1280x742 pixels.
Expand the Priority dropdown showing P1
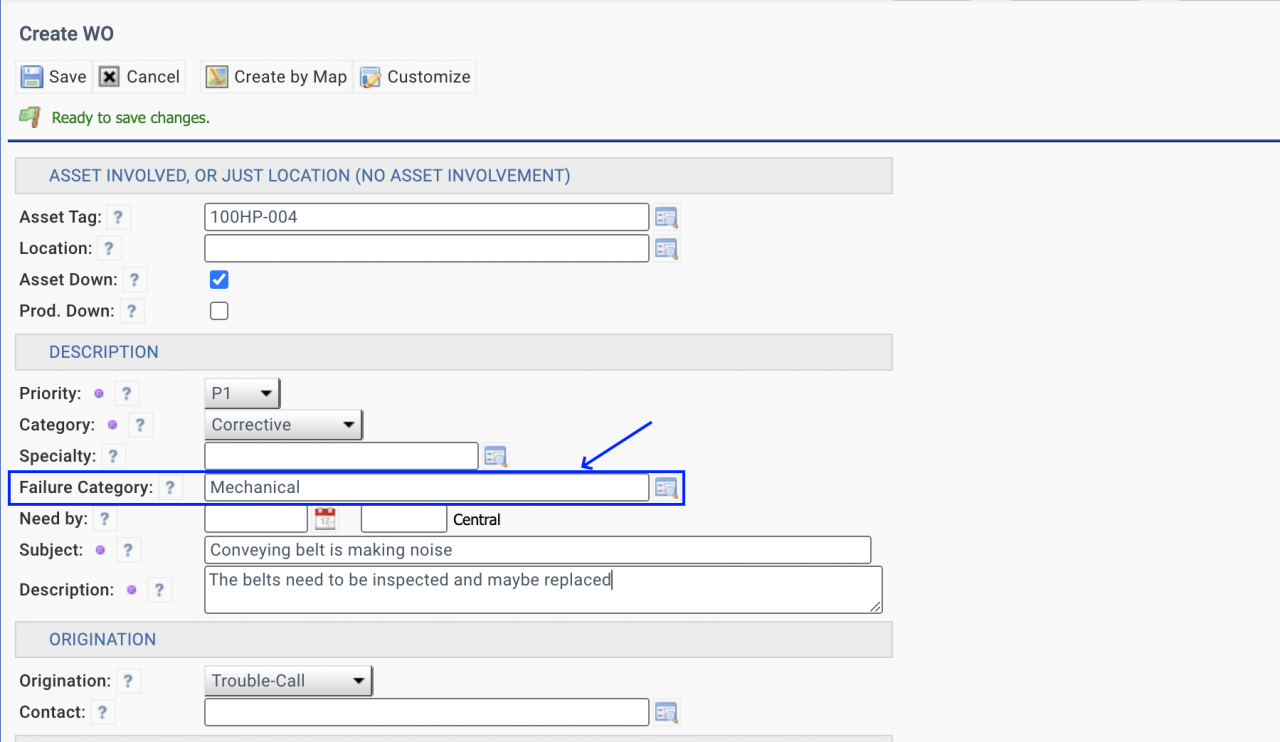(x=242, y=394)
